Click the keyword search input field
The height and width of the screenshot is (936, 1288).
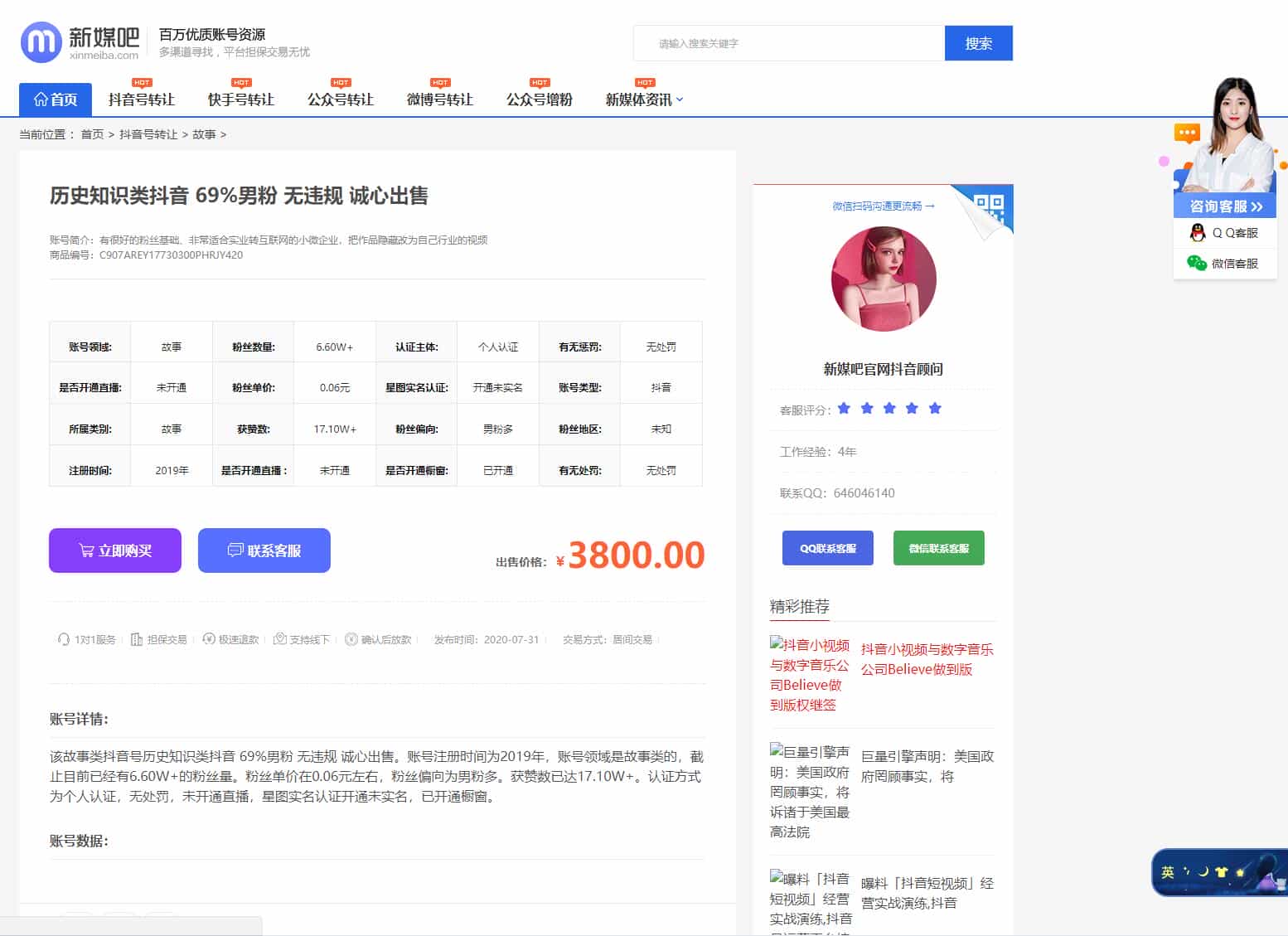pos(787,42)
